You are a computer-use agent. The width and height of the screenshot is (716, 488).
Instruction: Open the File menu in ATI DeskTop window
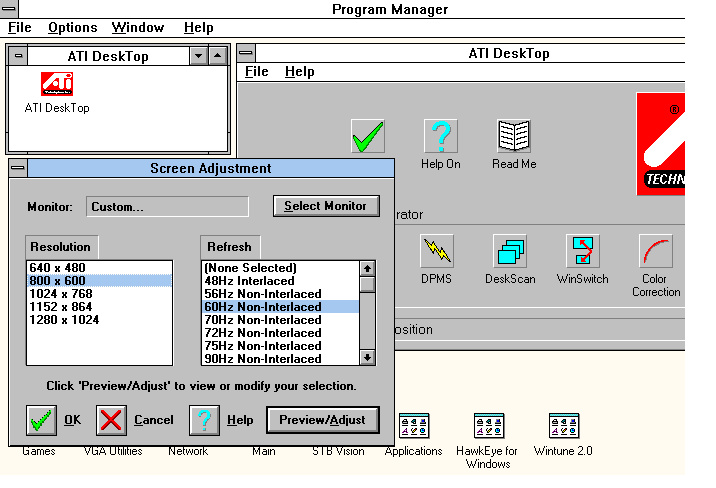point(257,72)
